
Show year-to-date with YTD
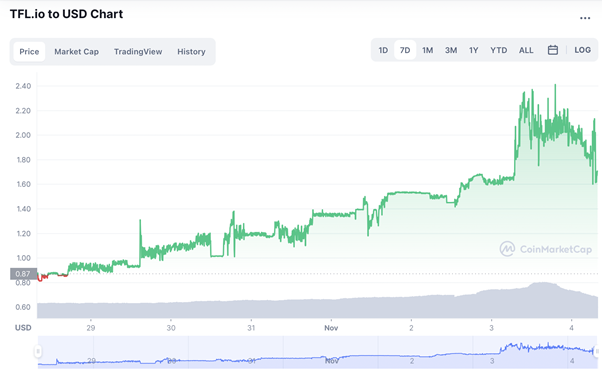(498, 50)
